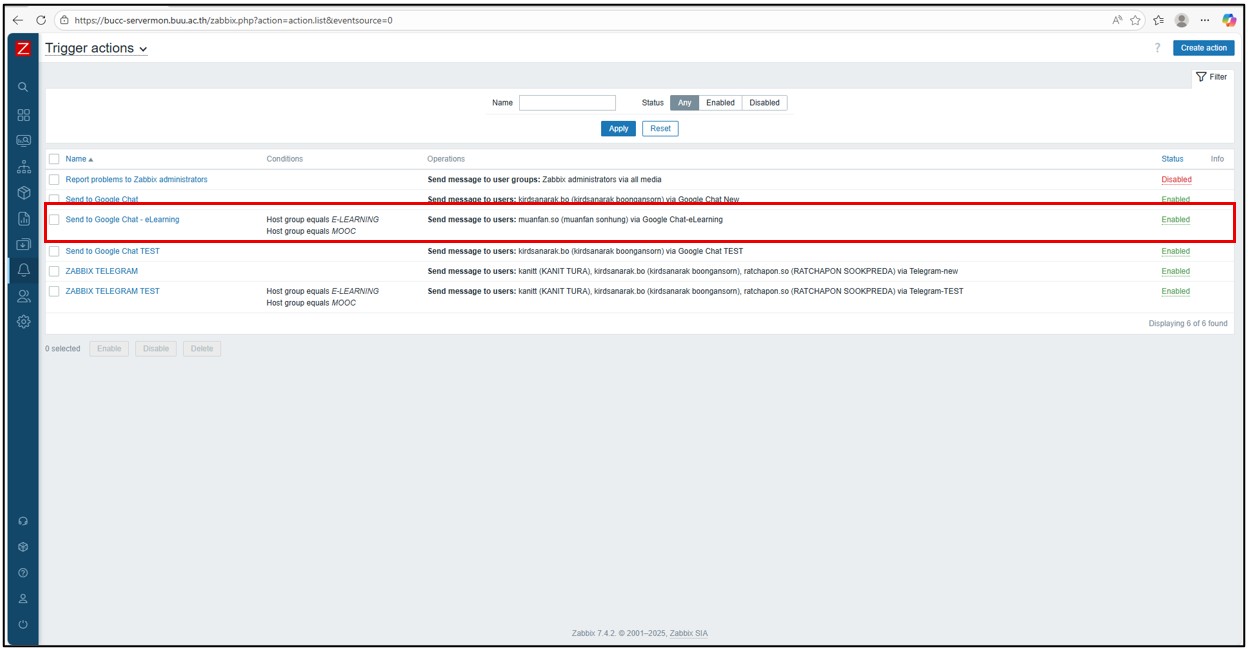Click the Name filter input field
The height and width of the screenshot is (648, 1248).
click(567, 103)
